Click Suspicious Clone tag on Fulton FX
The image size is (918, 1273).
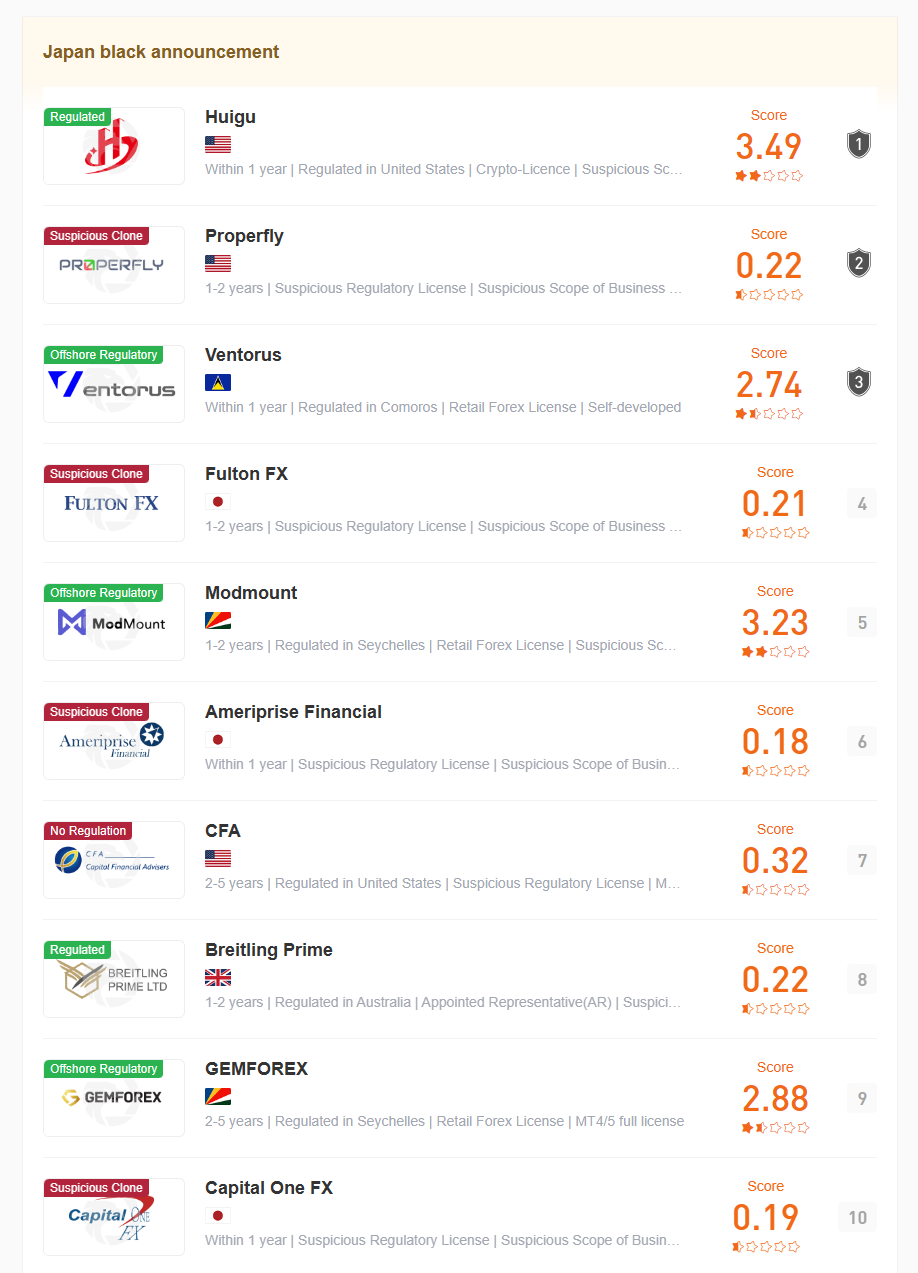click(97, 474)
